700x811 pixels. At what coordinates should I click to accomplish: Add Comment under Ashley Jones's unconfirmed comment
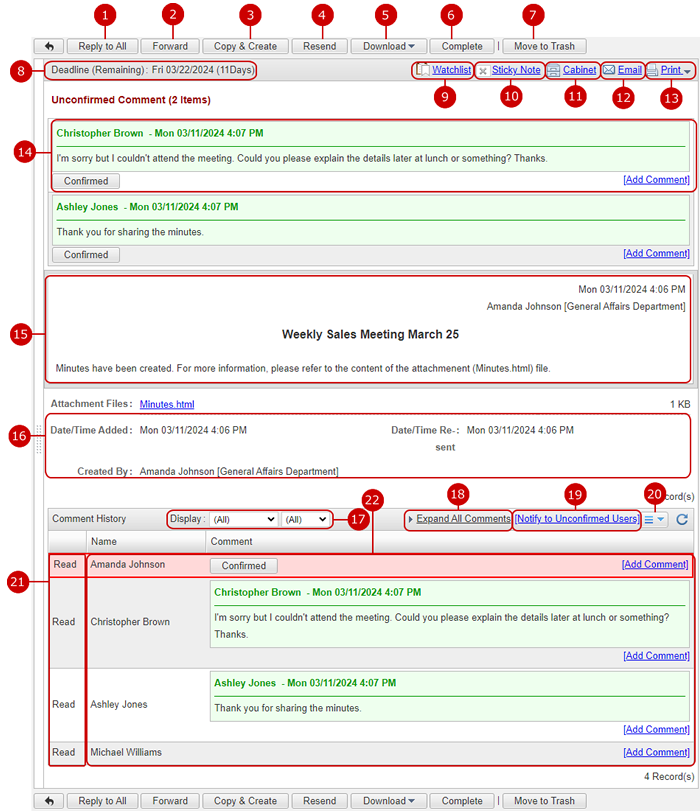coord(656,253)
